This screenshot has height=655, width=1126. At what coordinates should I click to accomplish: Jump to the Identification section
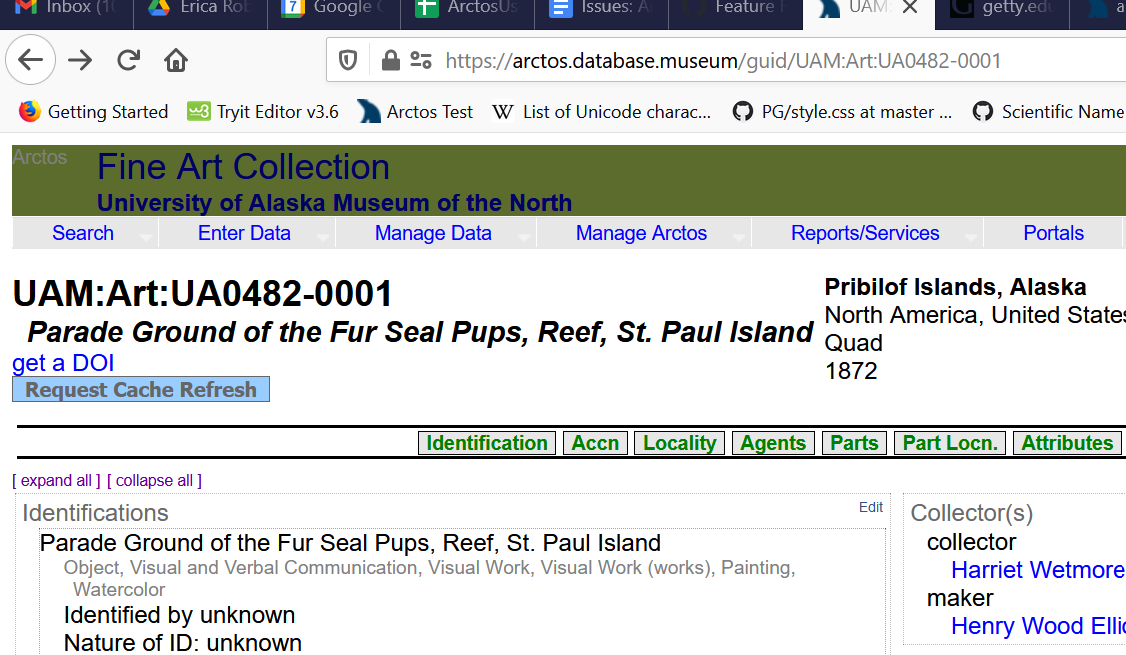pos(487,443)
